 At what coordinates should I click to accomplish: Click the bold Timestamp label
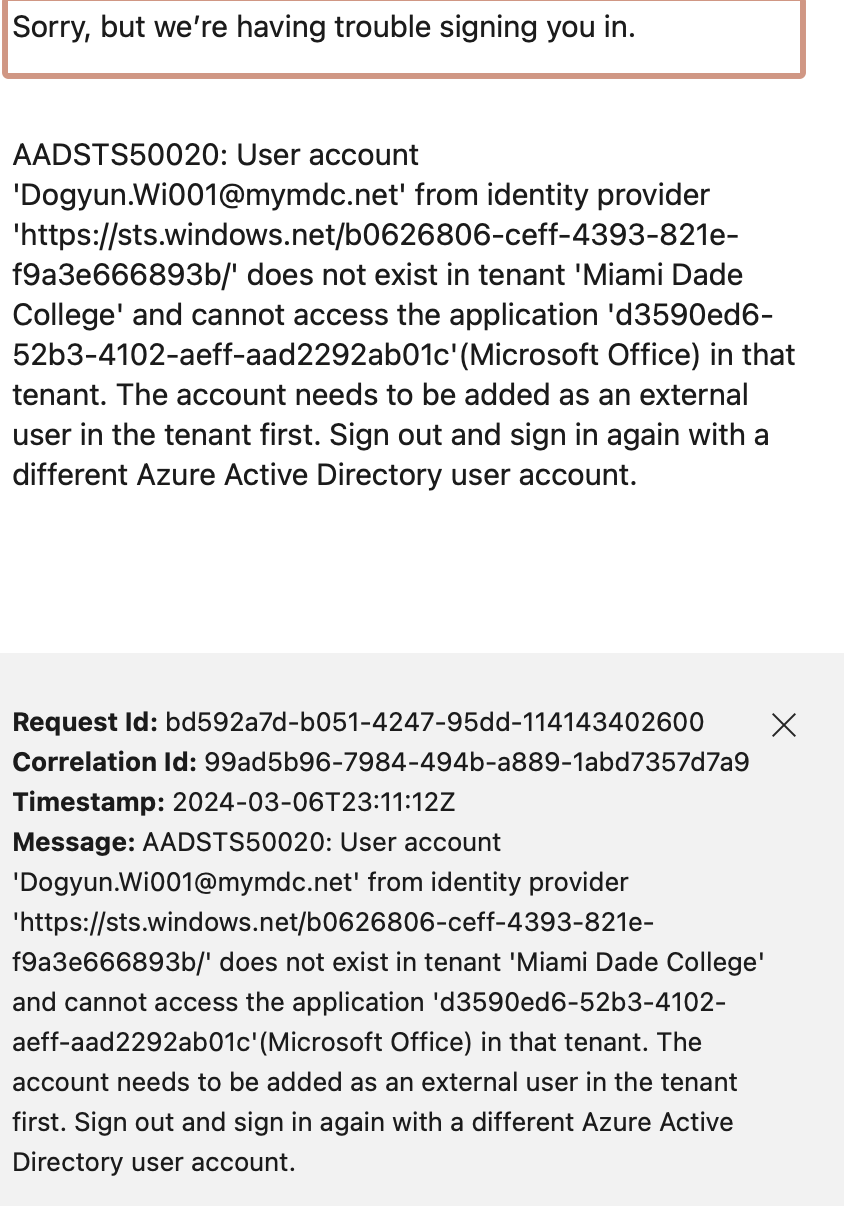89,802
